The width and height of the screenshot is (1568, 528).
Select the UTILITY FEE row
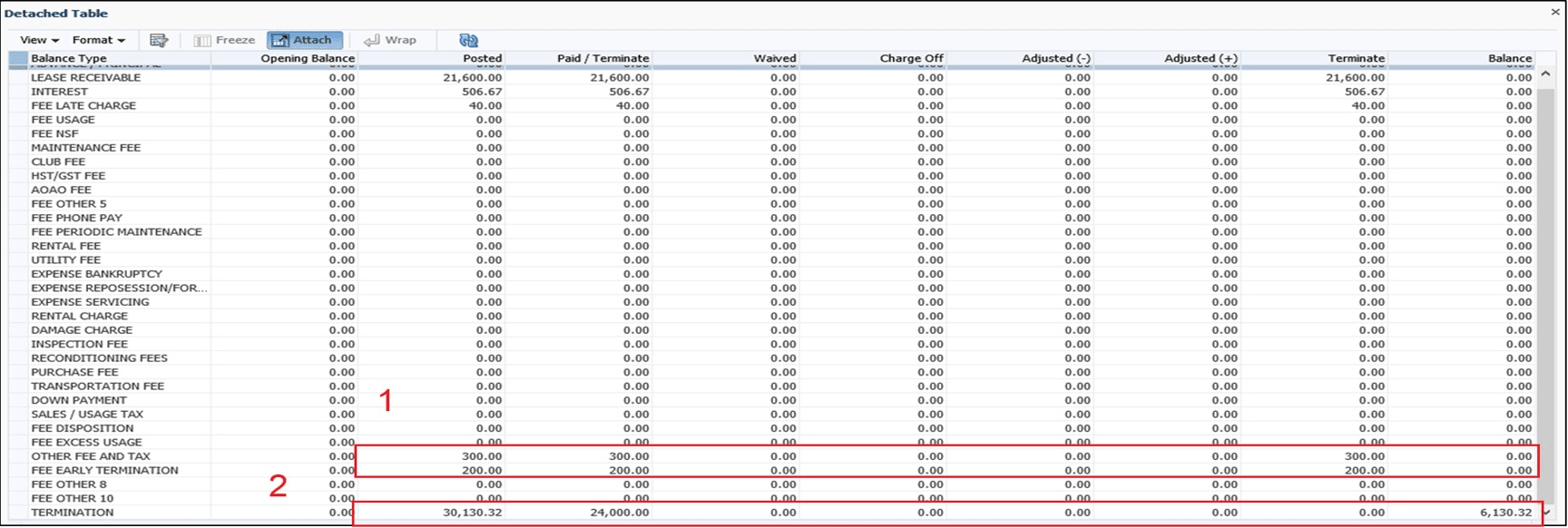tap(771, 260)
